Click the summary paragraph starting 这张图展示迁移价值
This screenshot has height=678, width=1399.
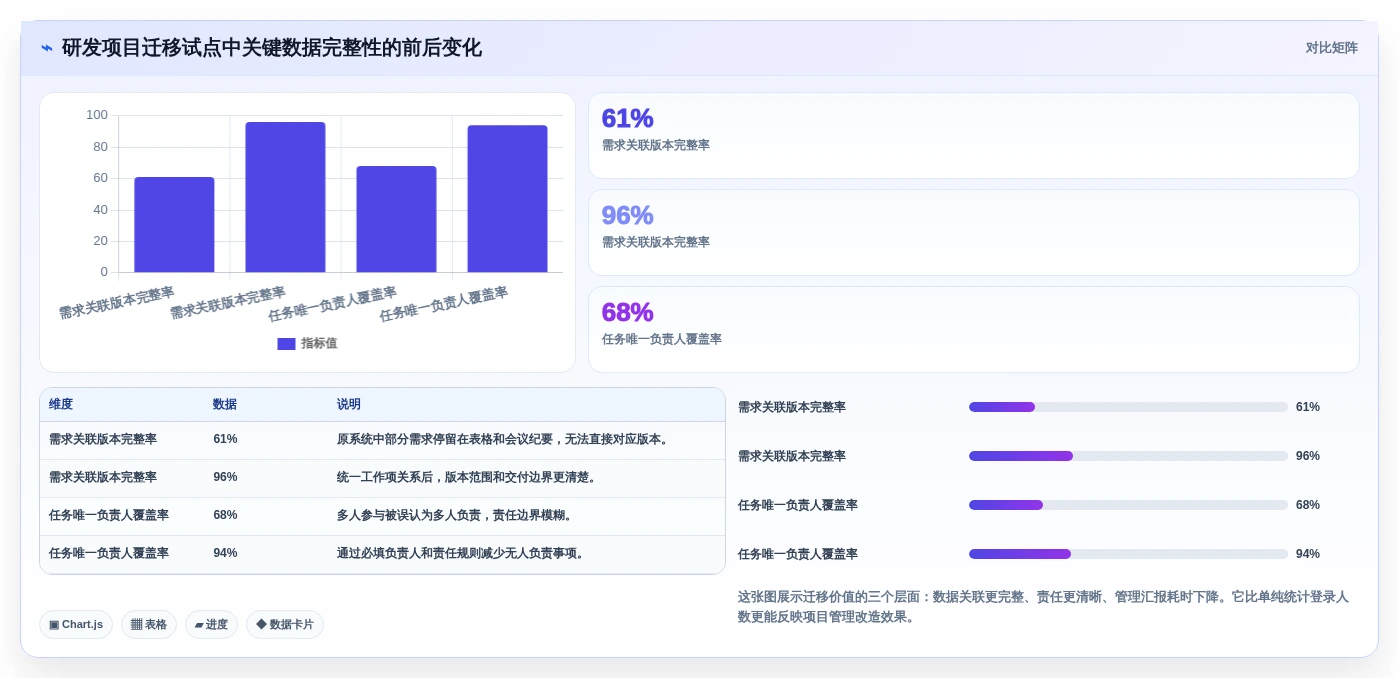[x=1044, y=606]
